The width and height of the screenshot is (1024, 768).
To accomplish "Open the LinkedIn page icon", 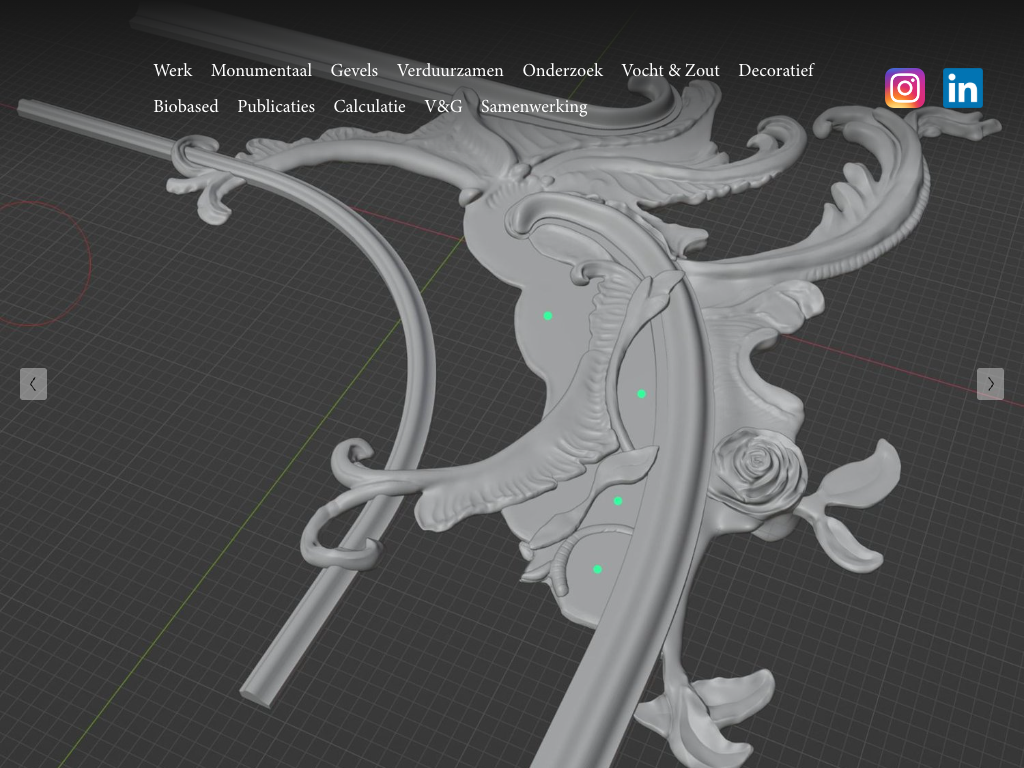I will click(x=962, y=88).
